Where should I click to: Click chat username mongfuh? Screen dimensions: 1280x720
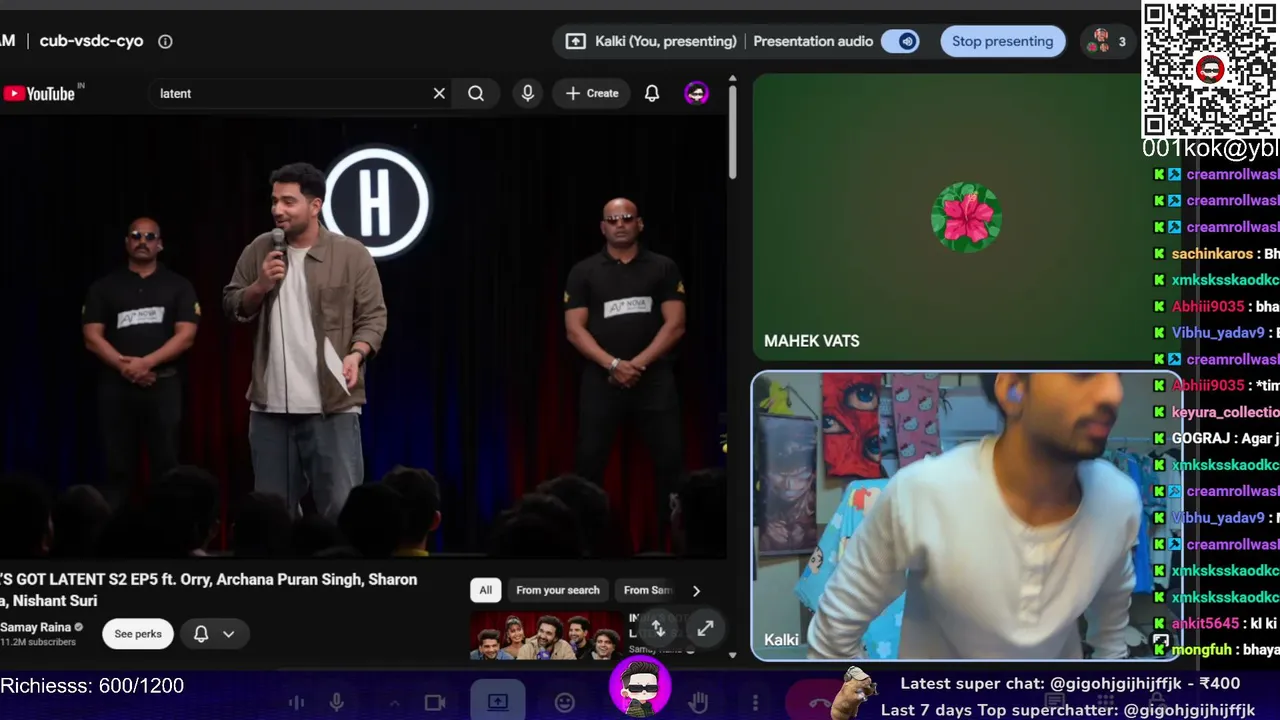click(1201, 650)
